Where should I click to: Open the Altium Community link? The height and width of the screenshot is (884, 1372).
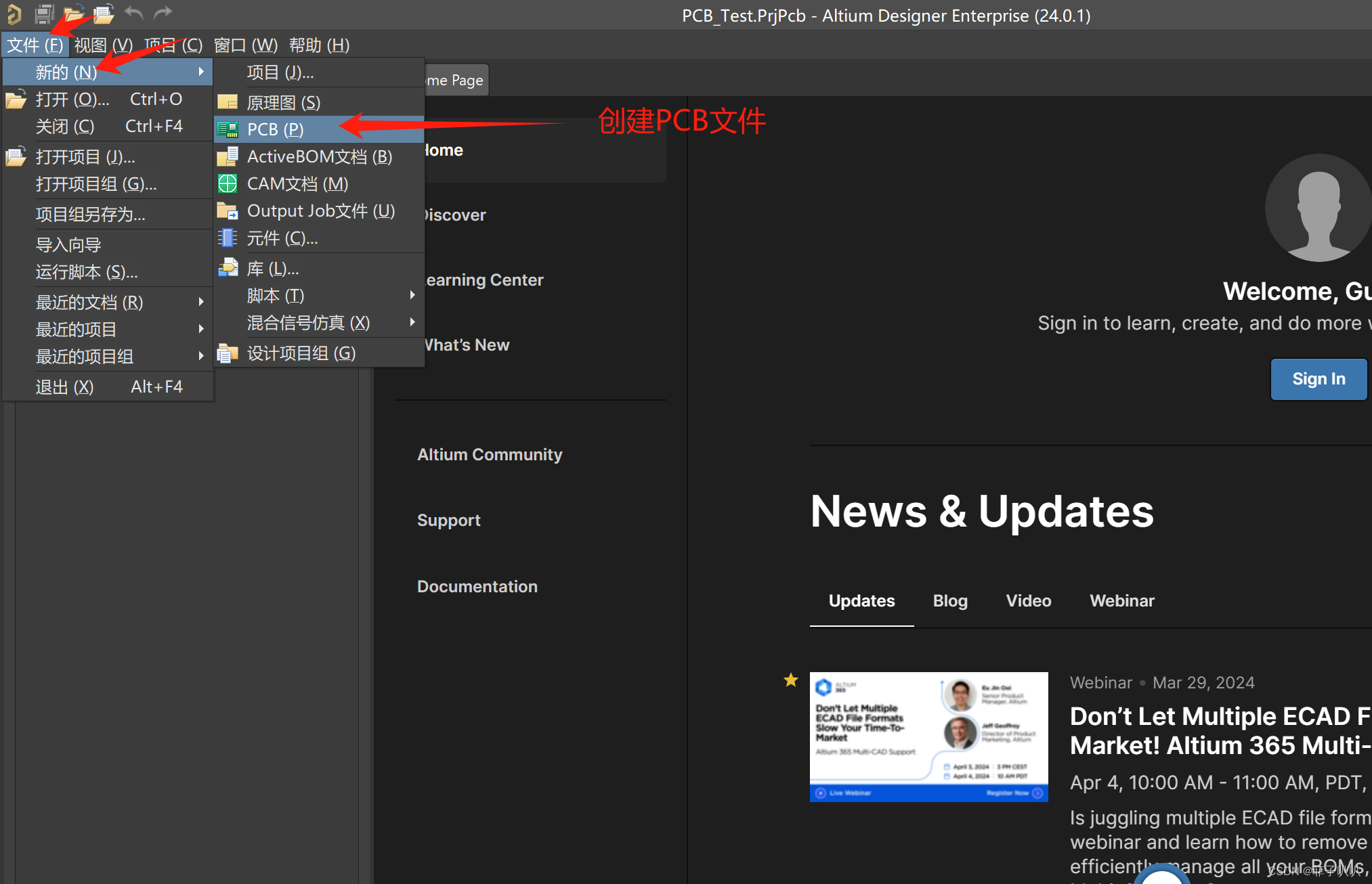(490, 455)
